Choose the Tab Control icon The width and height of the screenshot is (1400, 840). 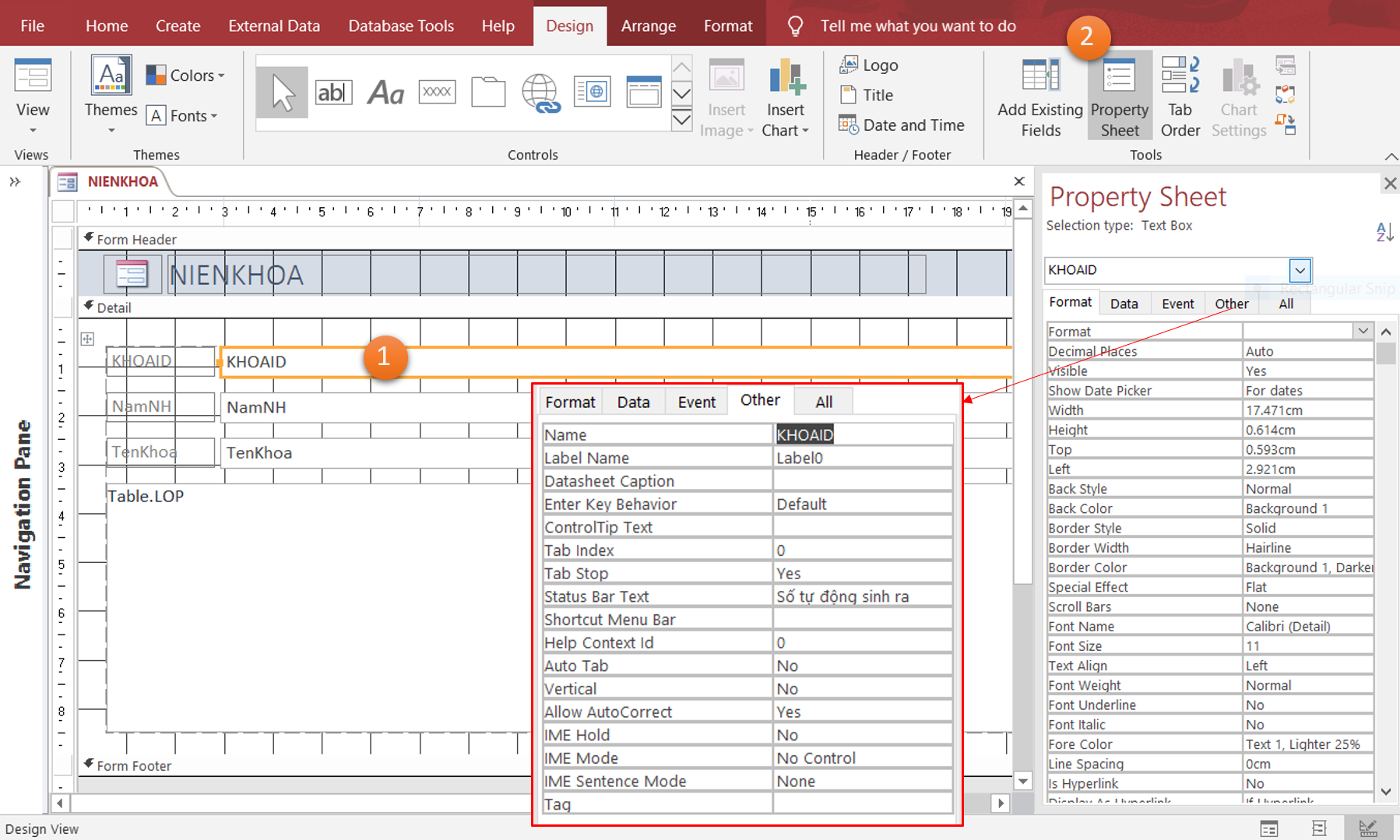pyautogui.click(x=488, y=93)
